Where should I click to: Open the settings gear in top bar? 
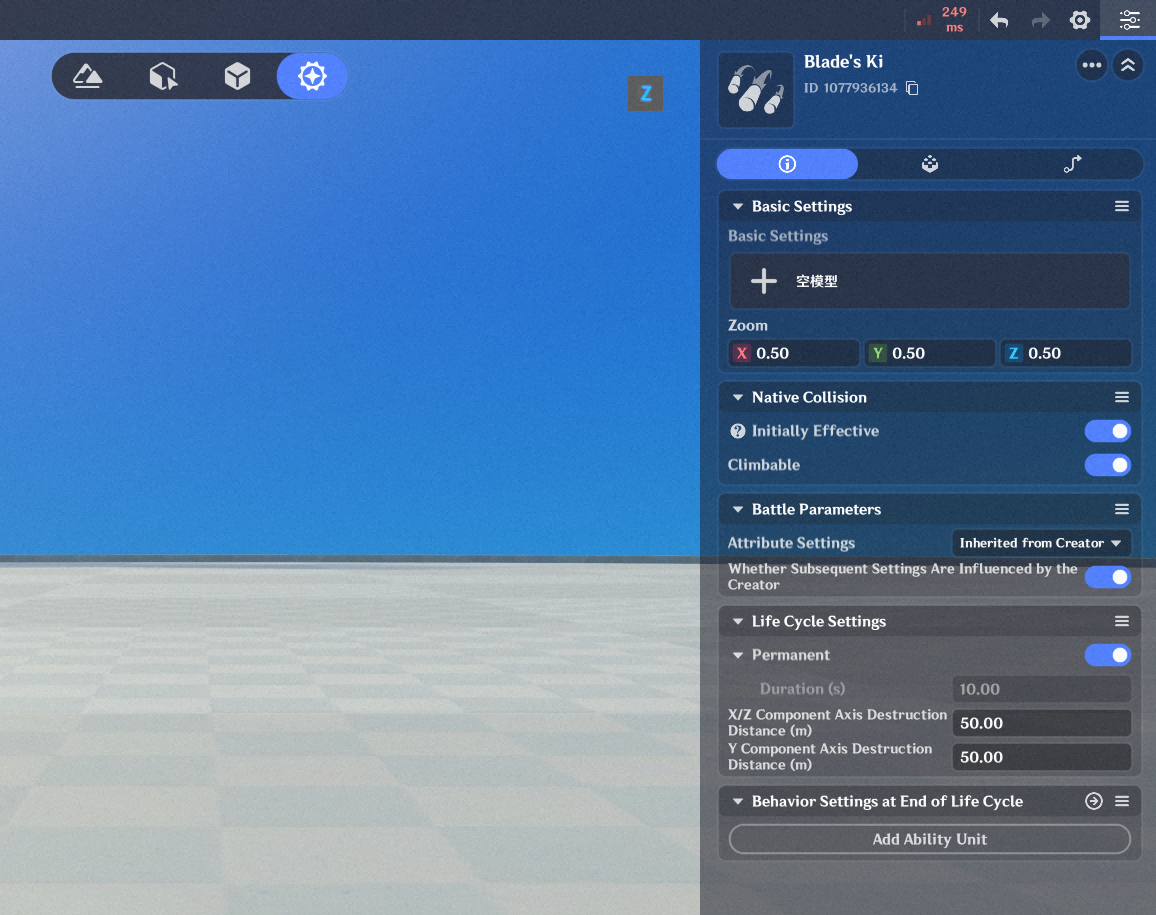click(x=1079, y=20)
